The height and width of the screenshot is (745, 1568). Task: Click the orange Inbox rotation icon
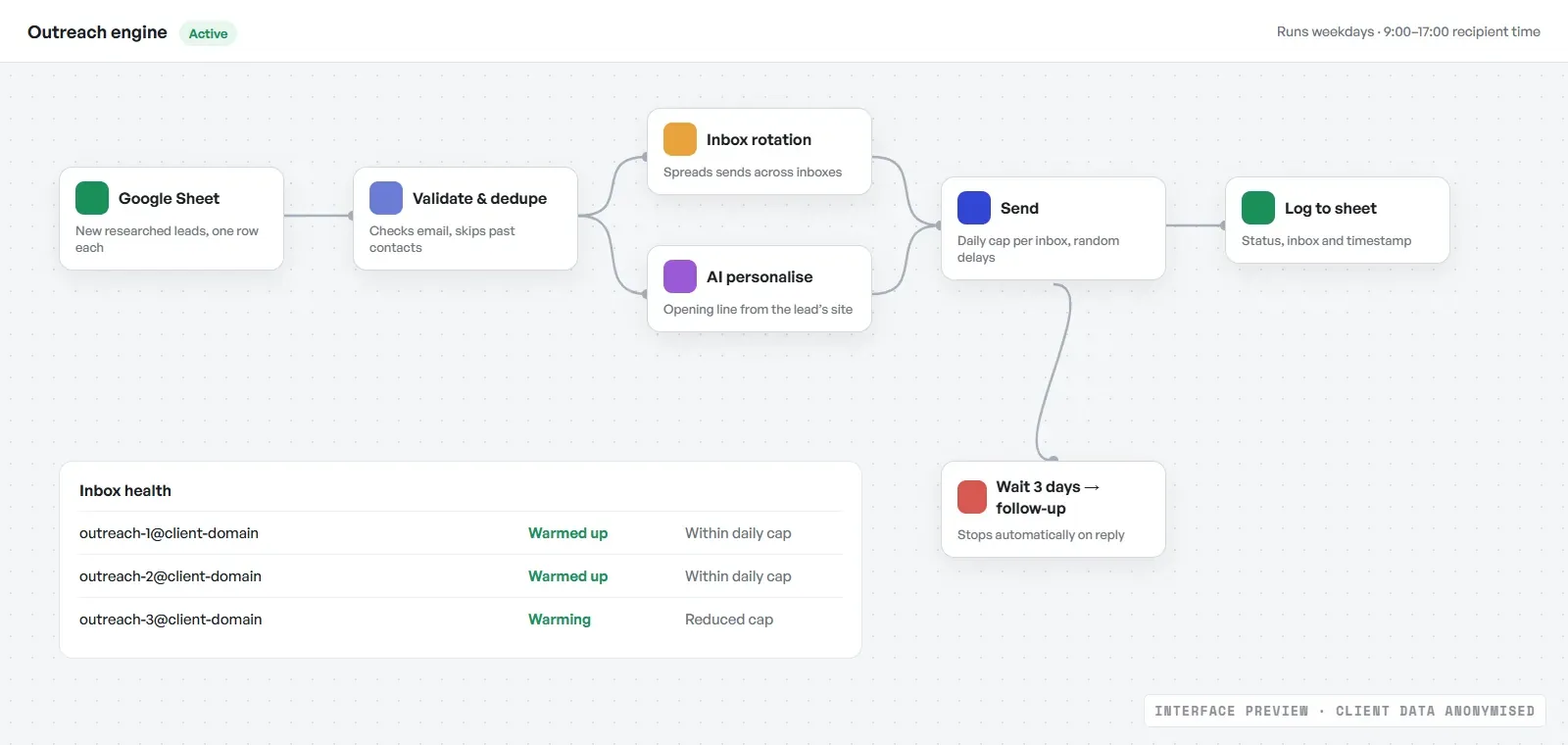pos(680,139)
